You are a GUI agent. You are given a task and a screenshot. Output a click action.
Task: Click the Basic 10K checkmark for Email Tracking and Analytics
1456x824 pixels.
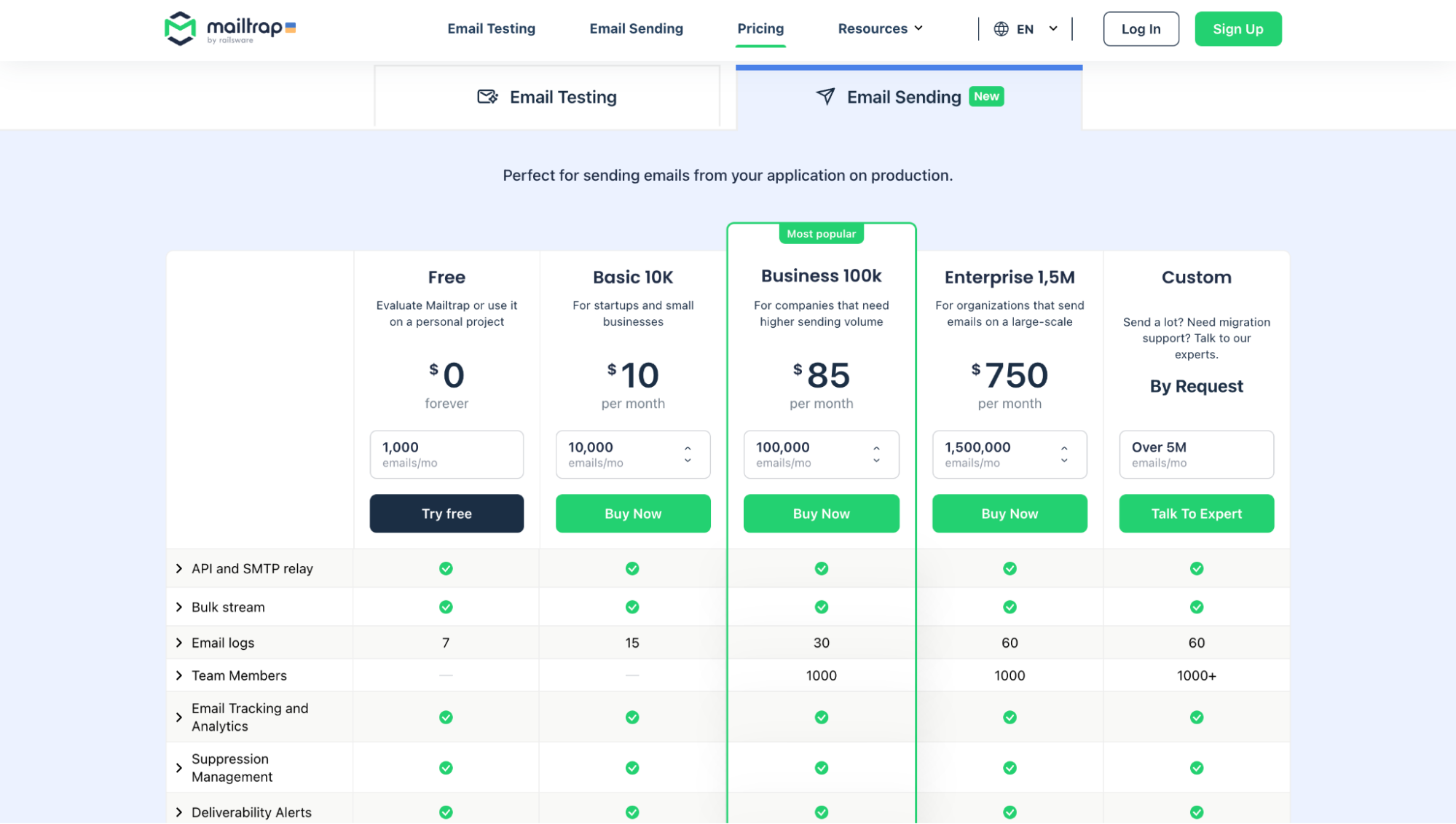pyautogui.click(x=632, y=718)
